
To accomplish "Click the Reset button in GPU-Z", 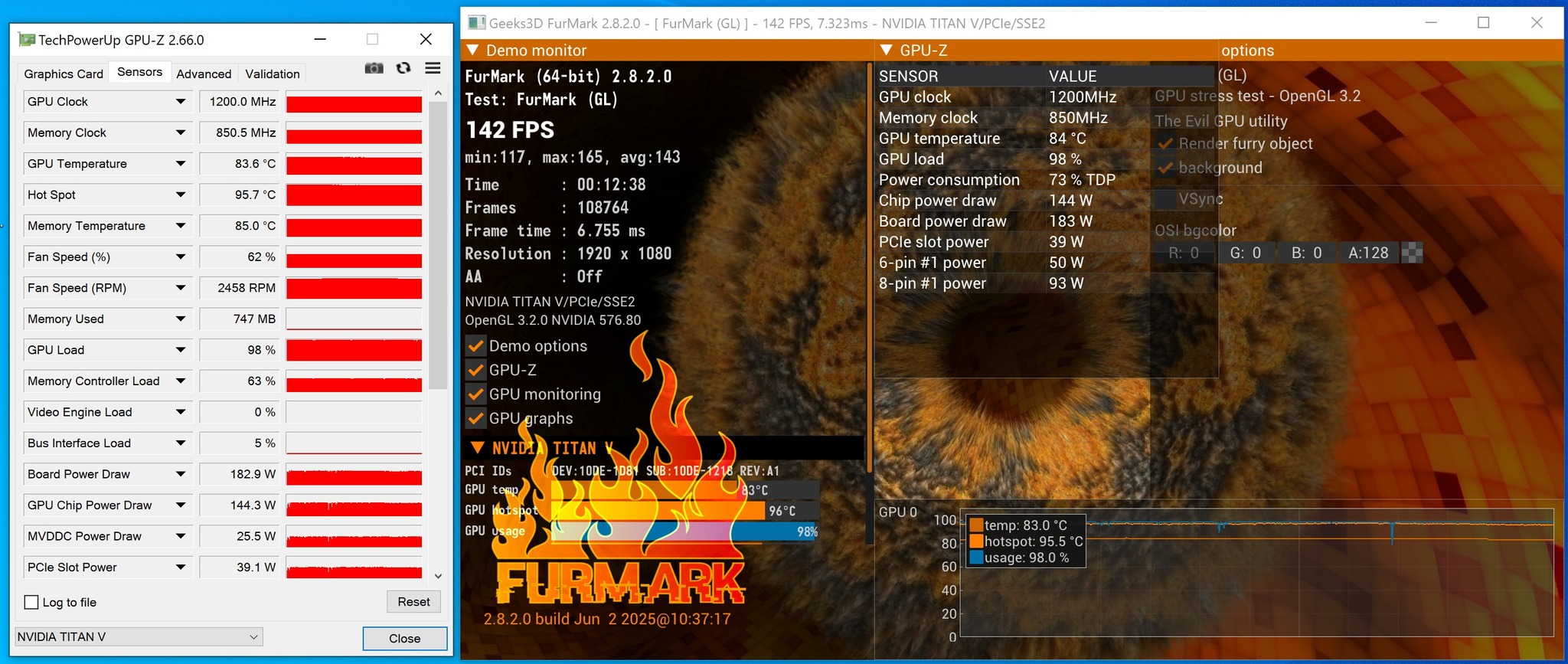I will [413, 602].
